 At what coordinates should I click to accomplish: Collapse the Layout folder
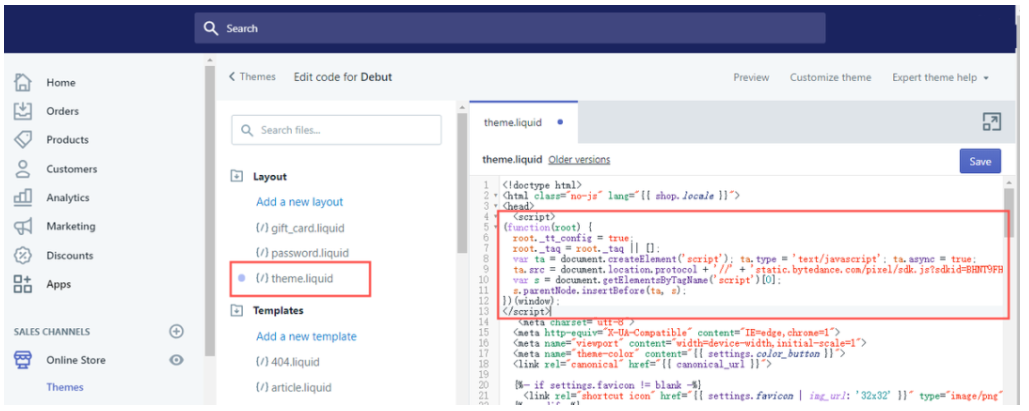[x=236, y=177]
